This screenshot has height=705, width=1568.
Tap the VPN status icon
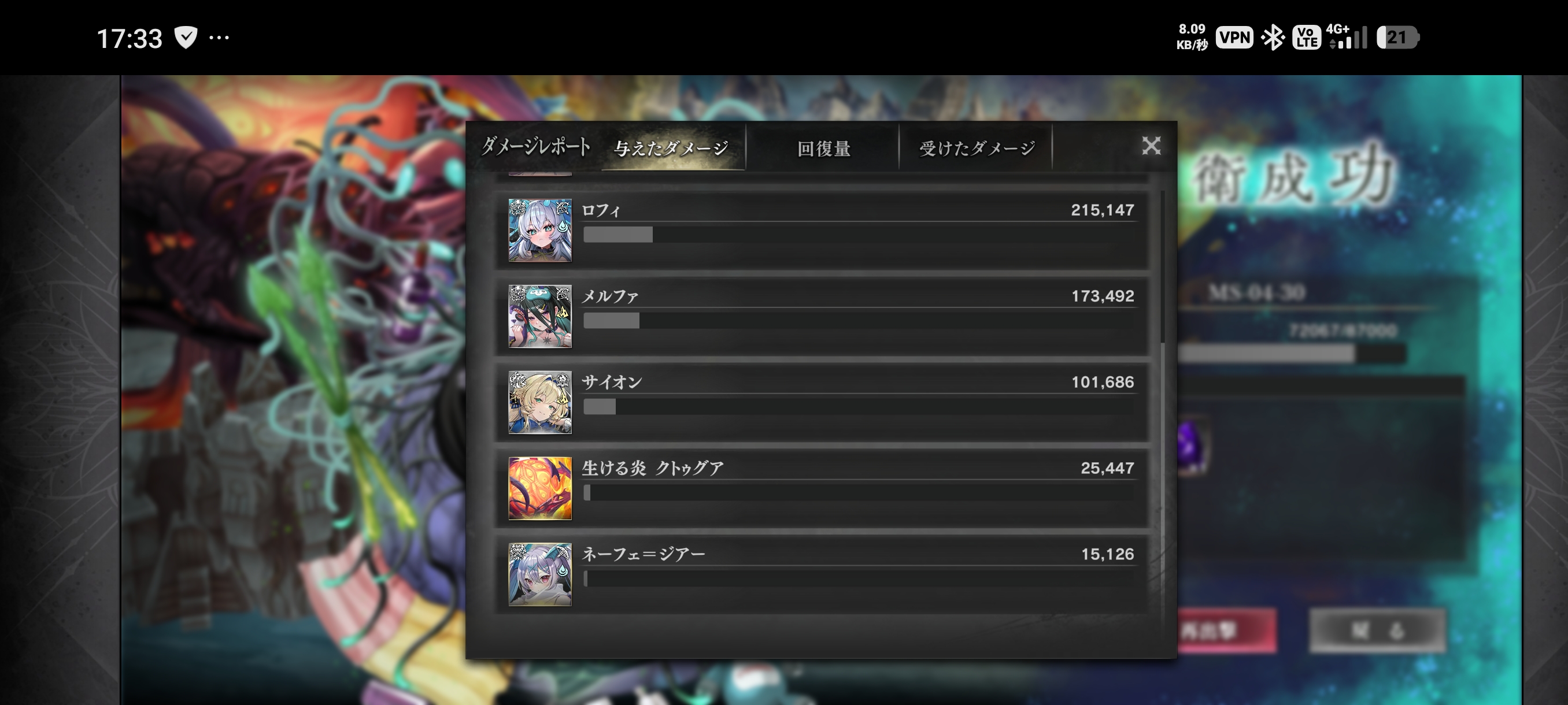click(1234, 37)
